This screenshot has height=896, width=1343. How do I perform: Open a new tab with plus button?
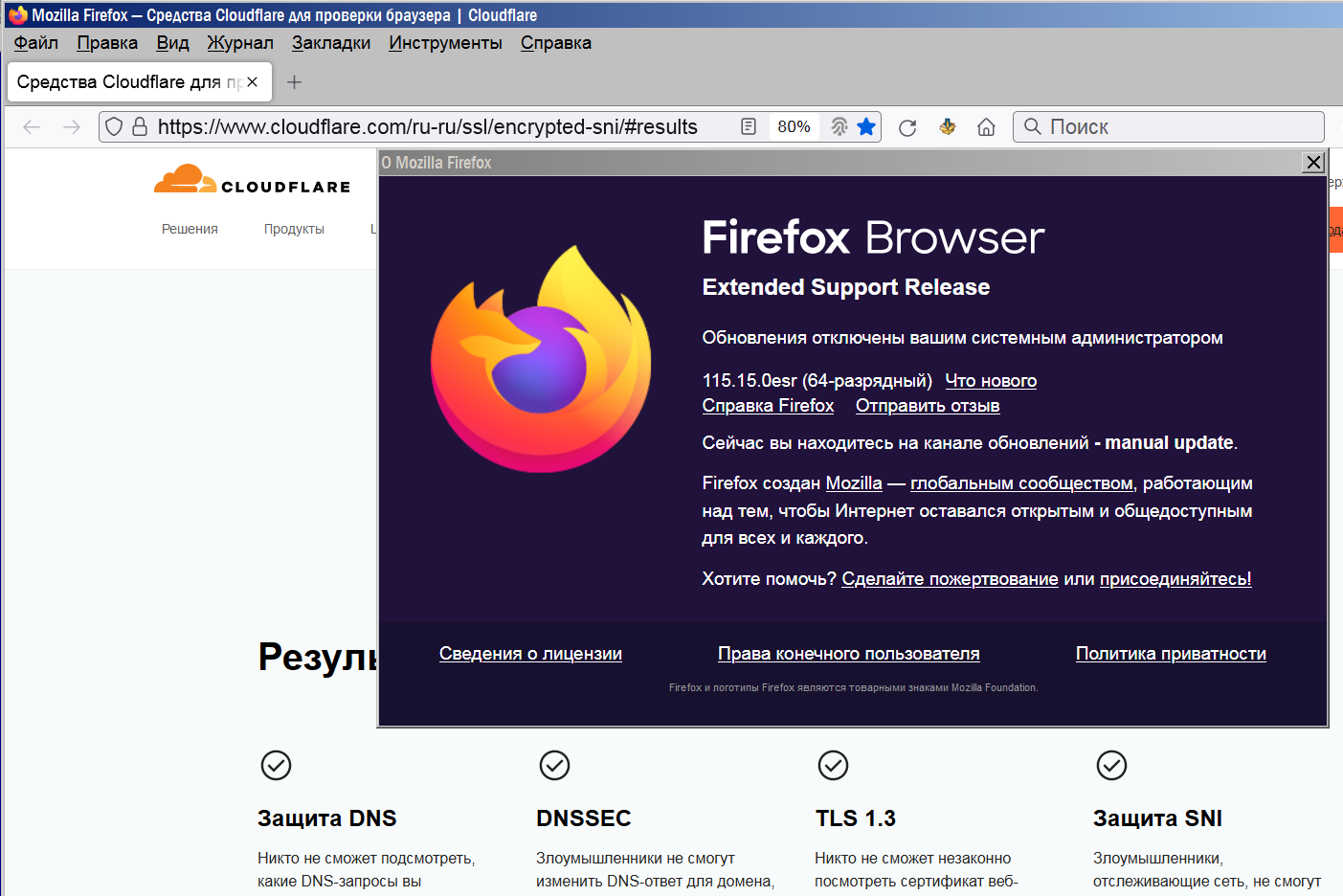click(x=295, y=82)
